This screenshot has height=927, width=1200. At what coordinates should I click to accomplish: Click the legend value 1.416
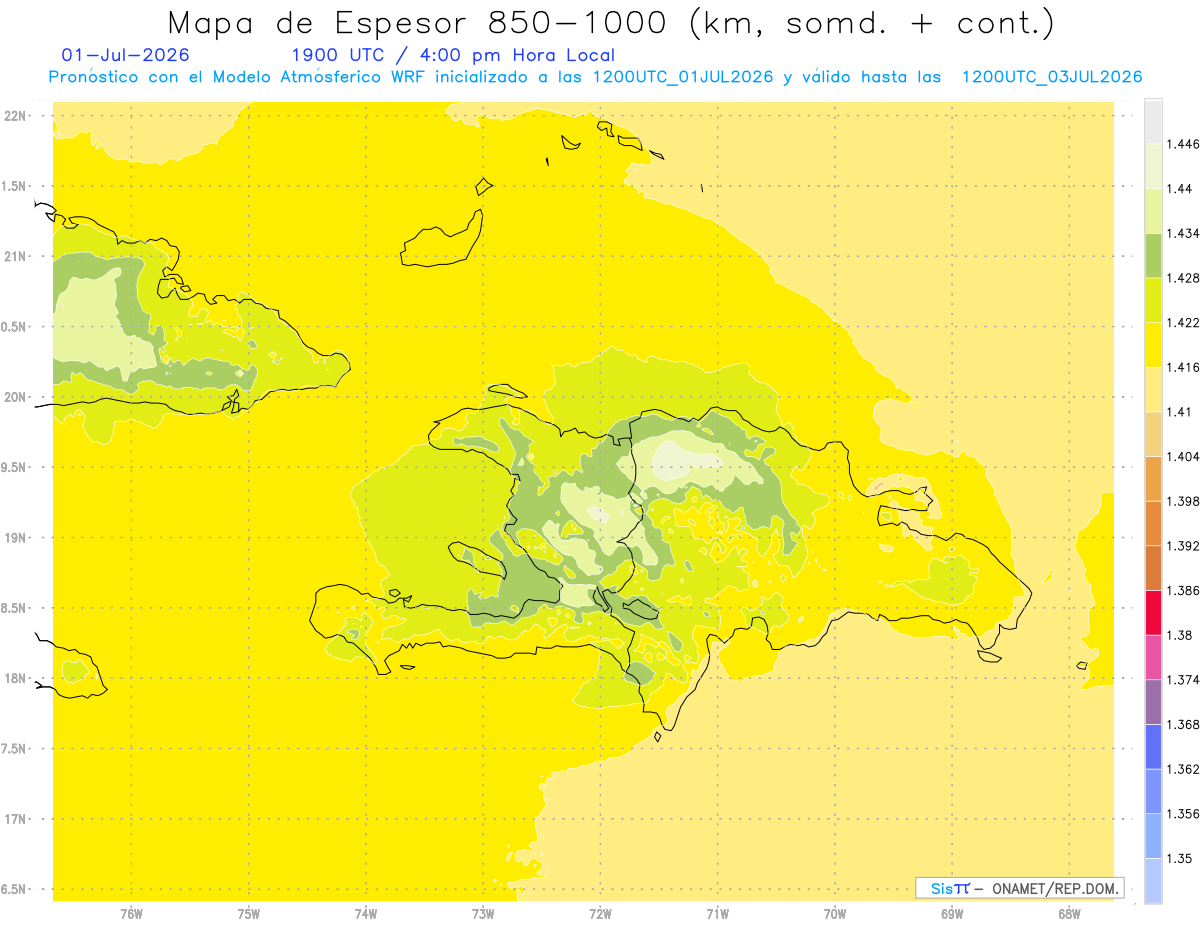click(1184, 367)
